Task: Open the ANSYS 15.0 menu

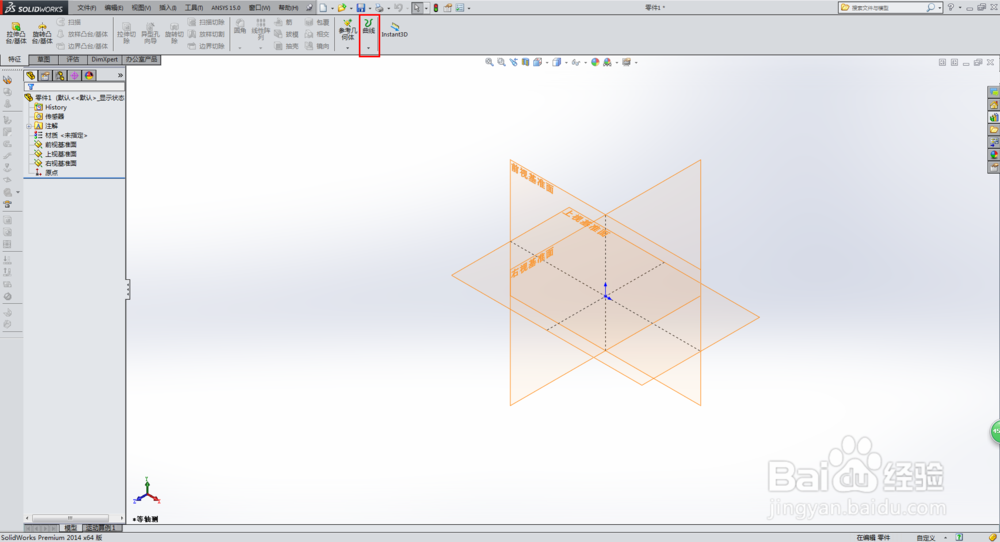Action: coord(226,8)
